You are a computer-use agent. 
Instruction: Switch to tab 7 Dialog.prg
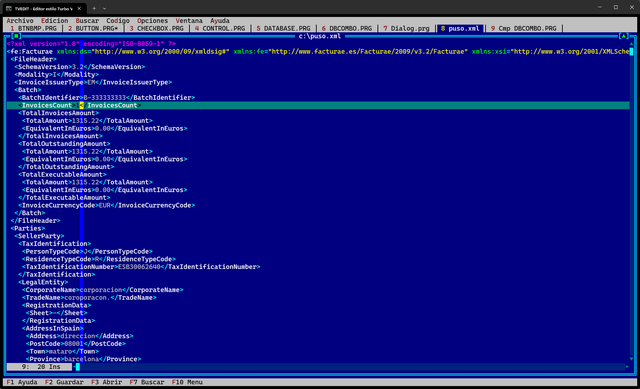click(x=406, y=28)
